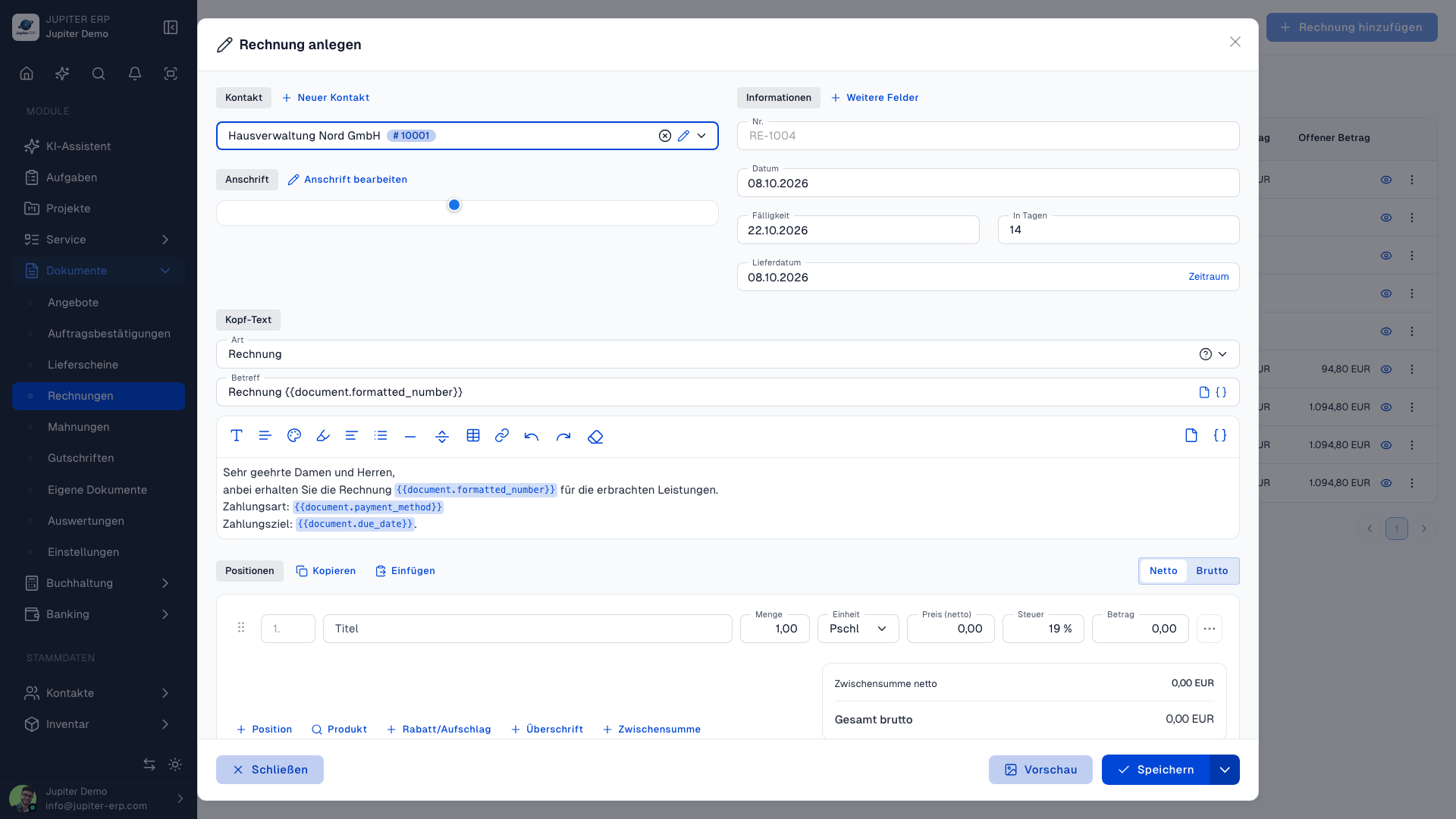Click the eraser clear formatting icon

tap(595, 436)
